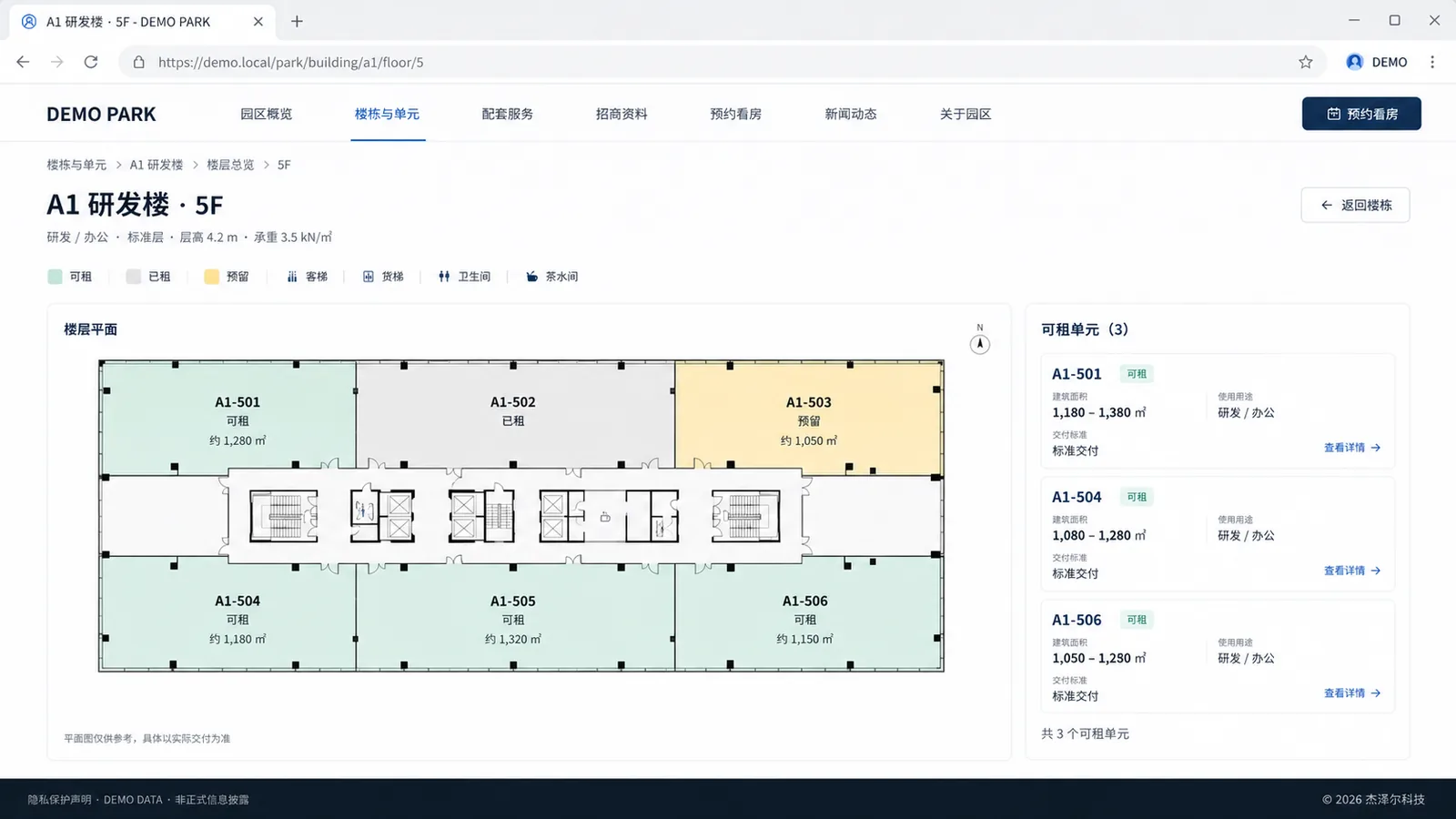This screenshot has width=1456, height=819.
Task: Click the passenger elevator legend icon
Action: point(292,277)
